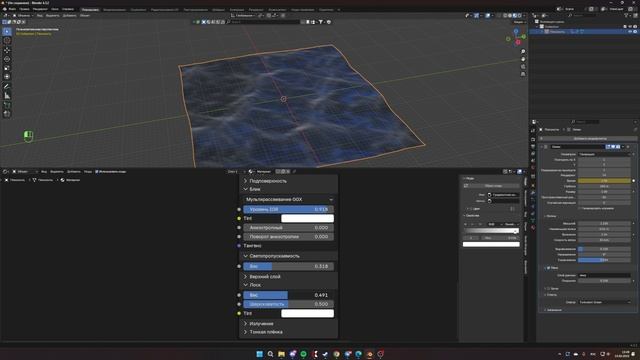Select the Scale tool
This screenshot has width=640, height=360.
[x=7, y=68]
